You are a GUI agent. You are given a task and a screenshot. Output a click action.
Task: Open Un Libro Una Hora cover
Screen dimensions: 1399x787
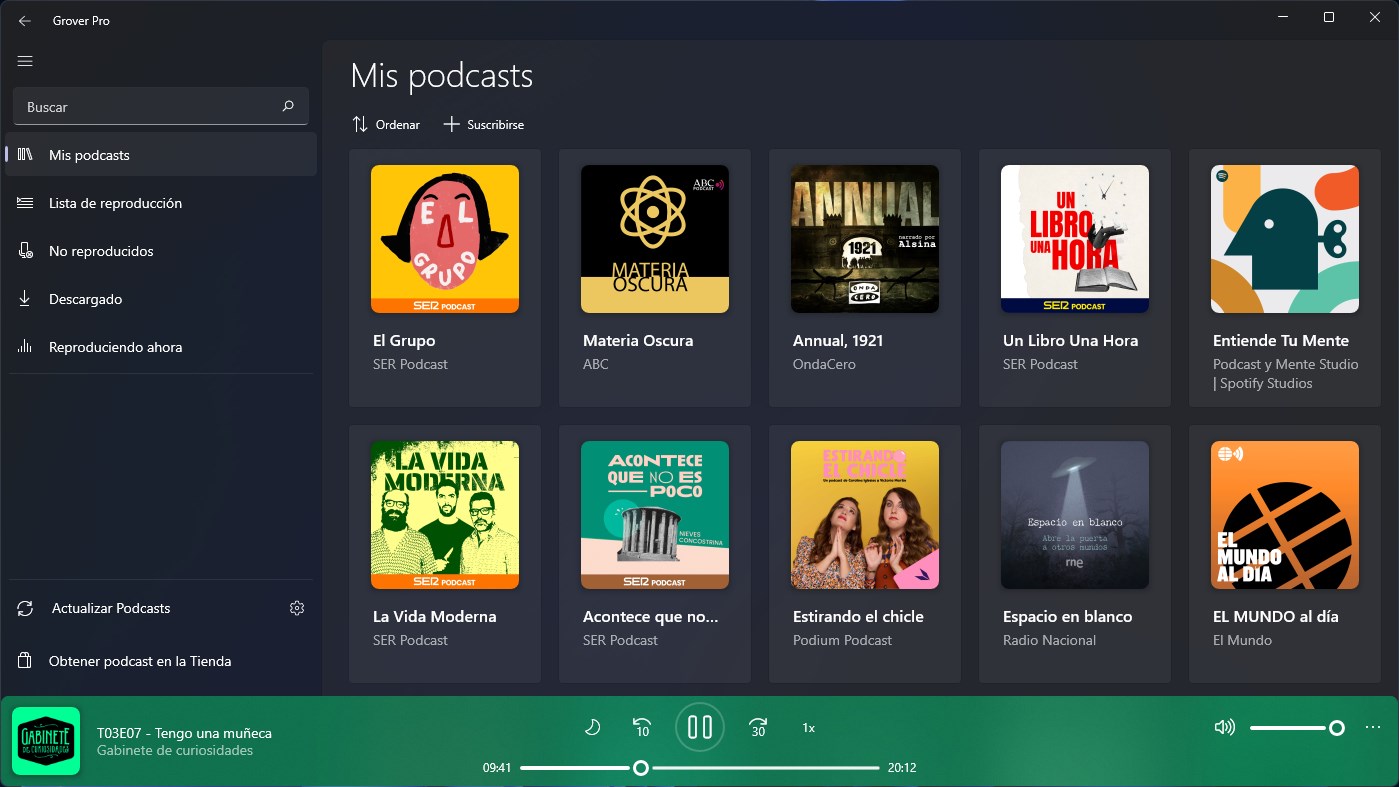pyautogui.click(x=1075, y=239)
